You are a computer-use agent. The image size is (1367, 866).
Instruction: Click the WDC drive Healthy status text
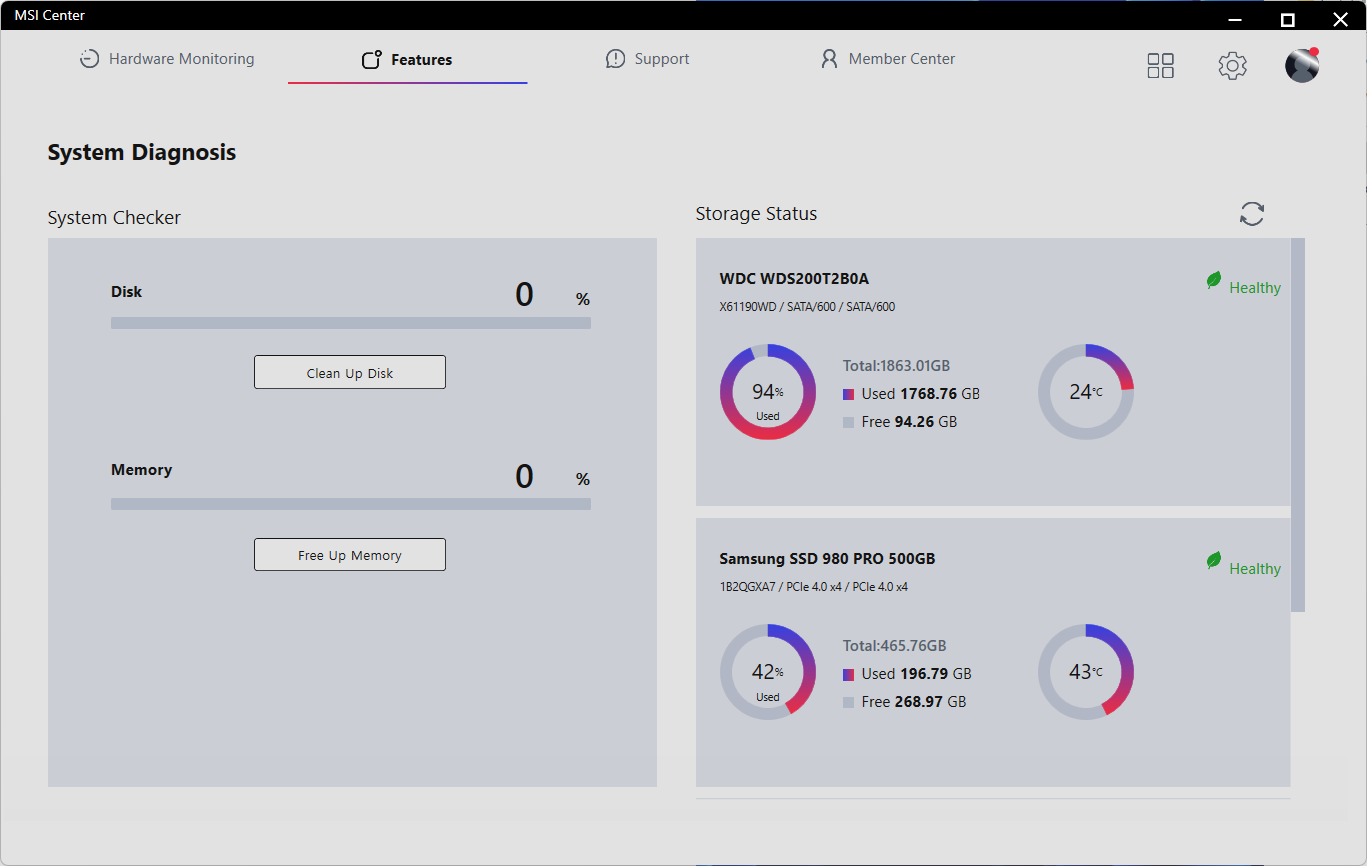tap(1255, 288)
